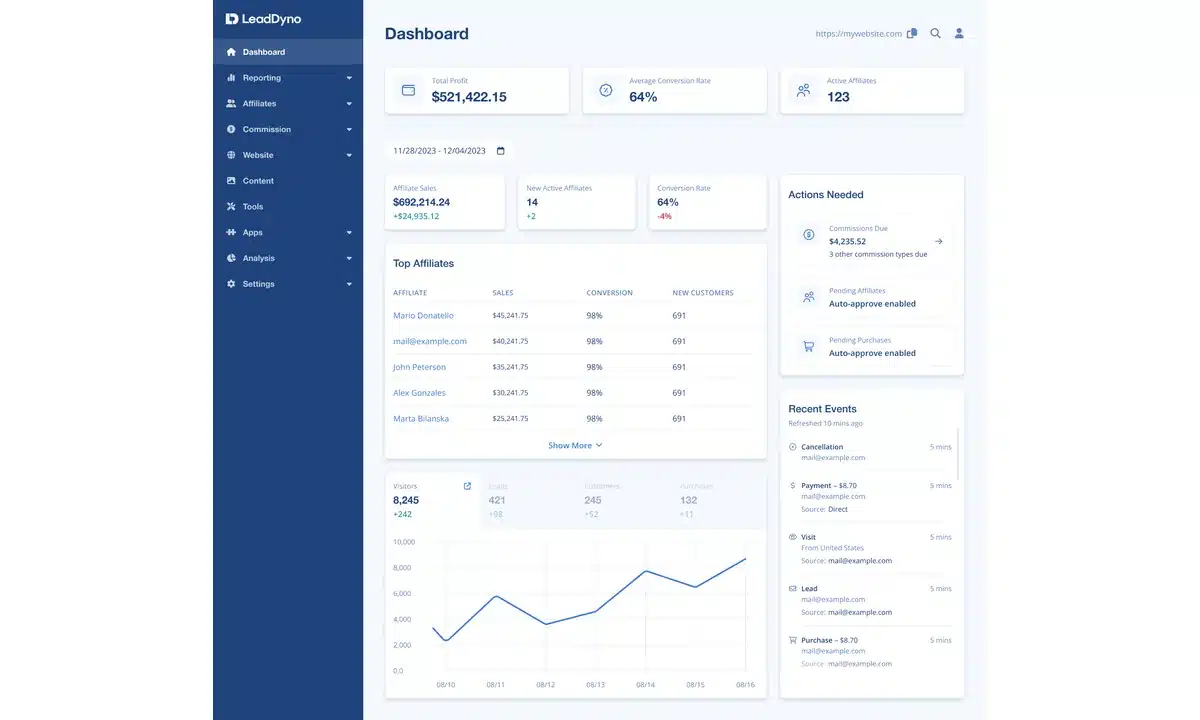Open affiliate Mario Donatello
Image resolution: width=1200 pixels, height=720 pixels.
pos(423,315)
